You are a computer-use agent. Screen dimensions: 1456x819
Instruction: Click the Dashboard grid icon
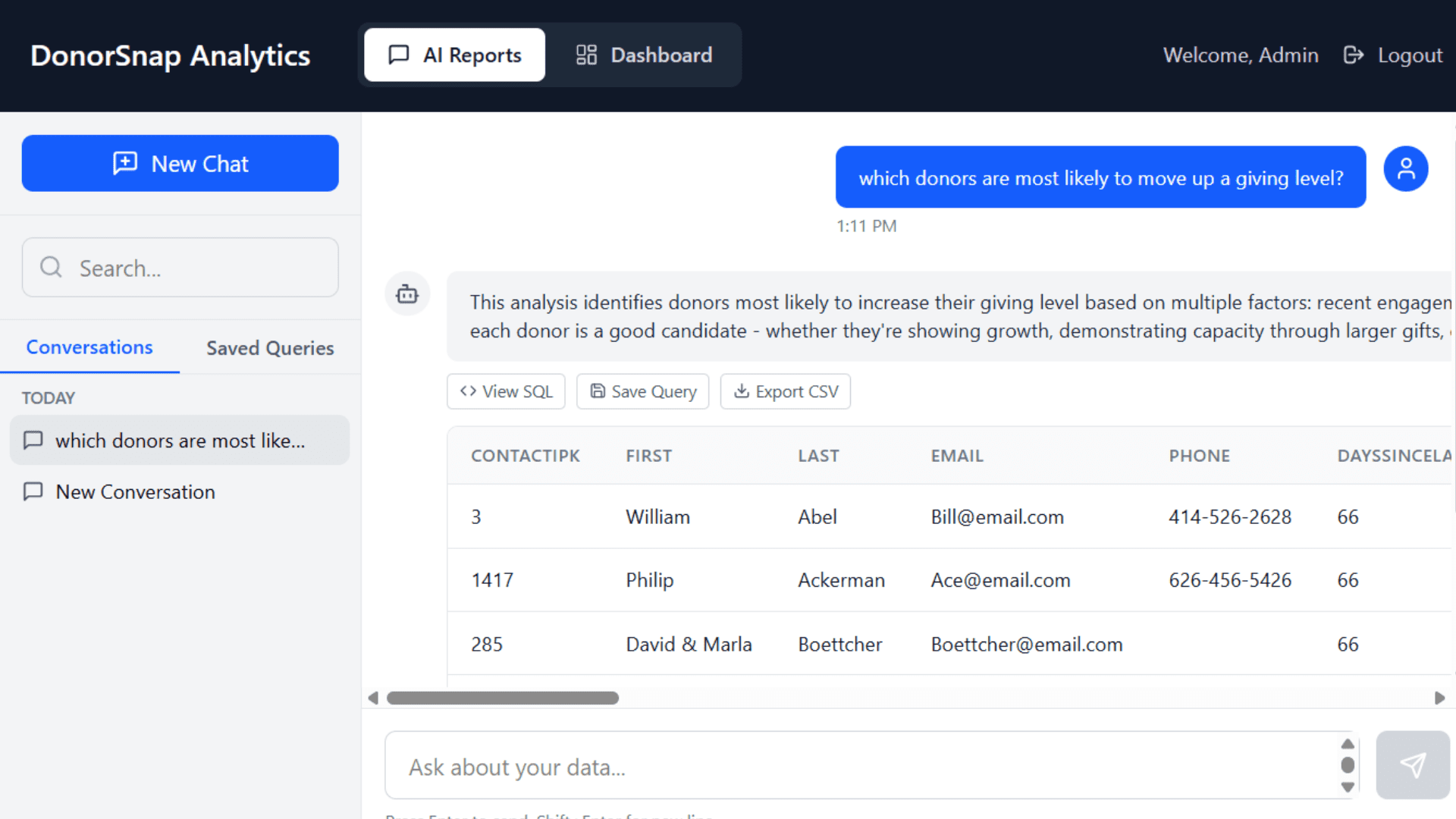click(586, 55)
